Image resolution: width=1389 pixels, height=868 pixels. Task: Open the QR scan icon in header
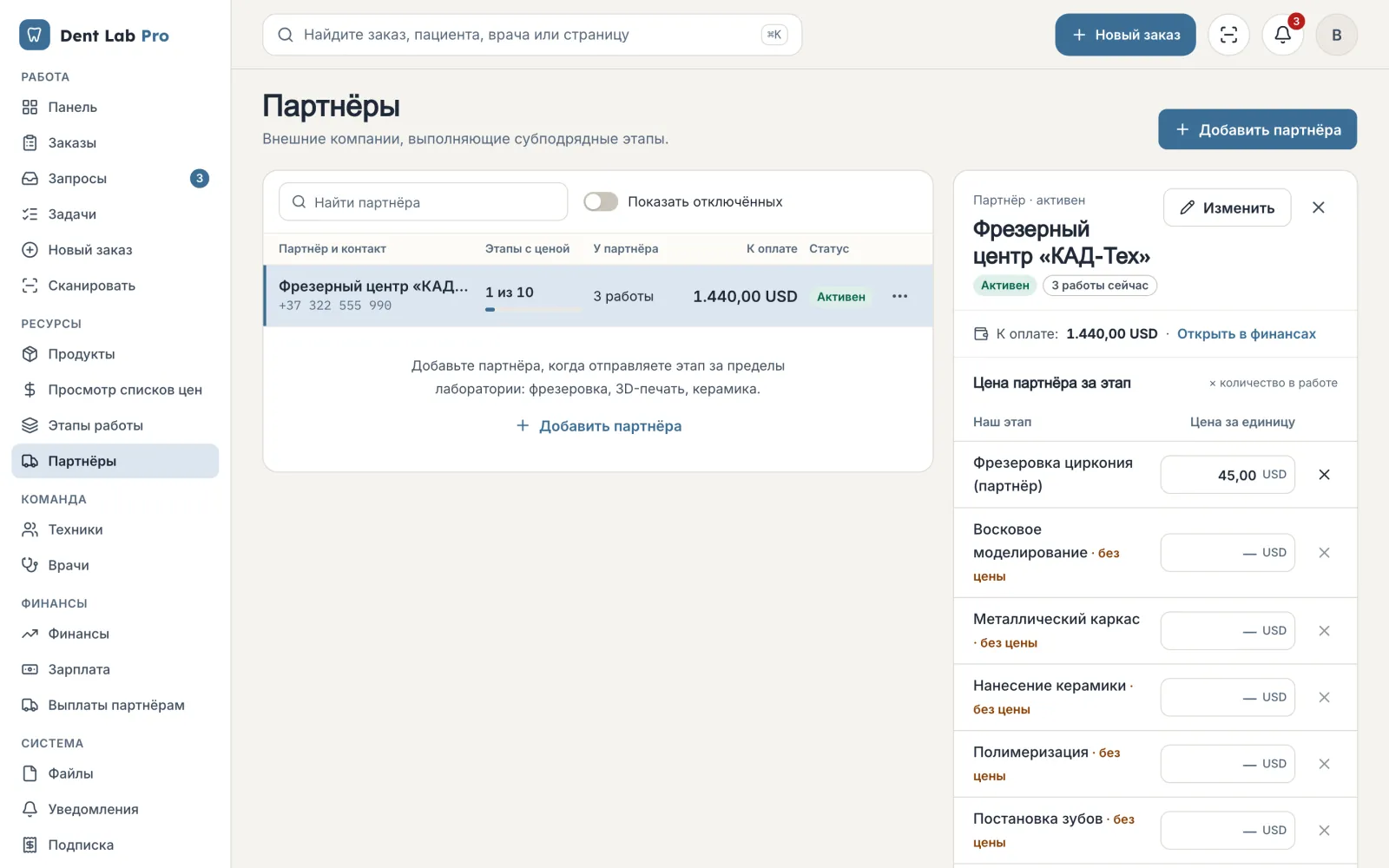(x=1228, y=35)
